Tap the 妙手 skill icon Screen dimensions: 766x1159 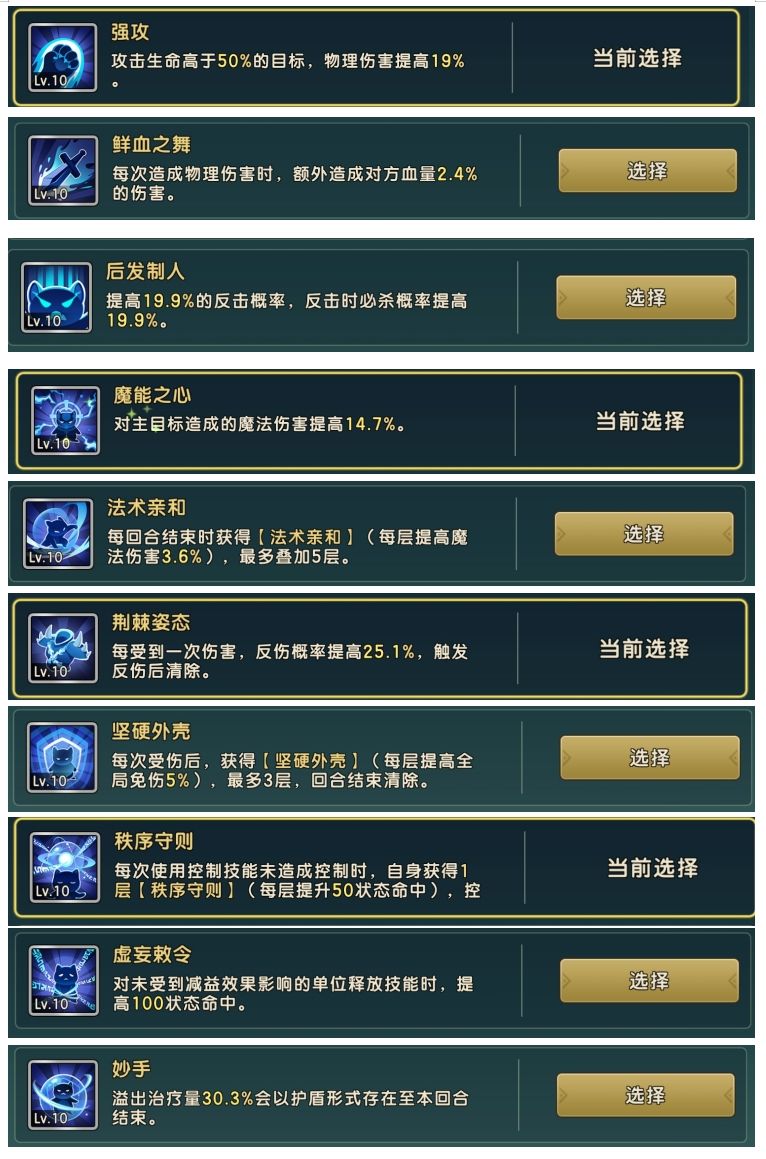pos(63,1095)
